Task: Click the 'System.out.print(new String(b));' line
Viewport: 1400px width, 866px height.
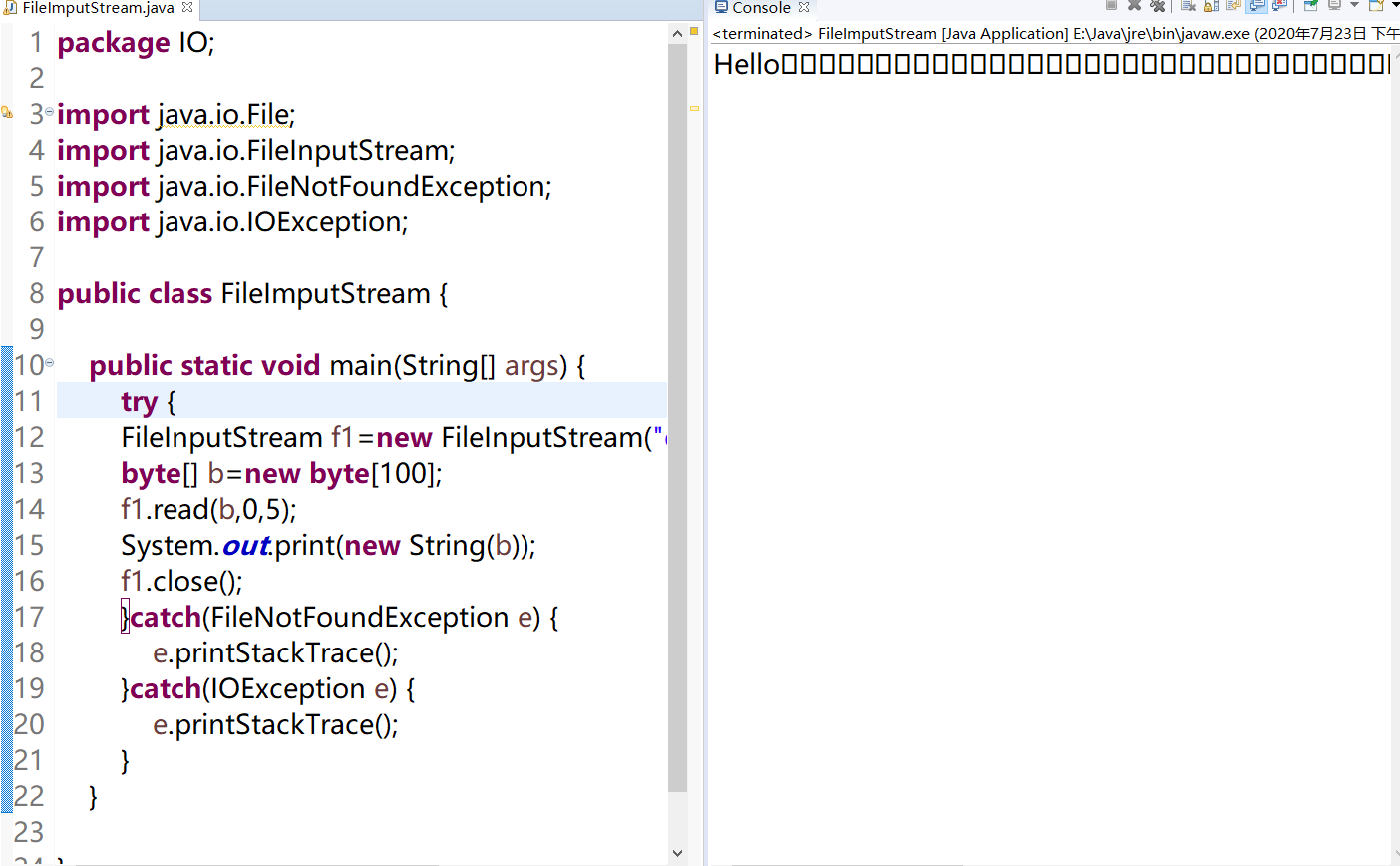Action: pyautogui.click(x=328, y=546)
